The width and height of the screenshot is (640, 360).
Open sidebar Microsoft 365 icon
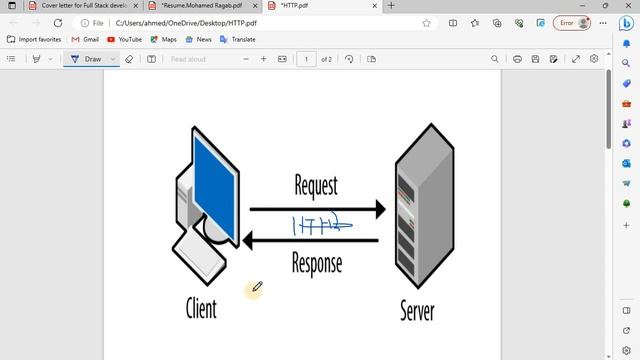627,144
